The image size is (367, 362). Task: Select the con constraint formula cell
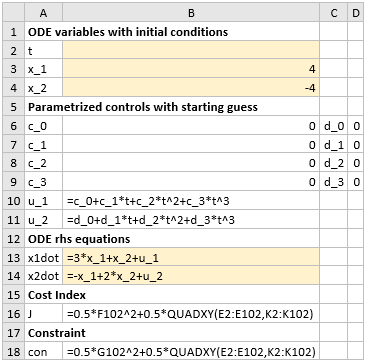pyautogui.click(x=191, y=352)
